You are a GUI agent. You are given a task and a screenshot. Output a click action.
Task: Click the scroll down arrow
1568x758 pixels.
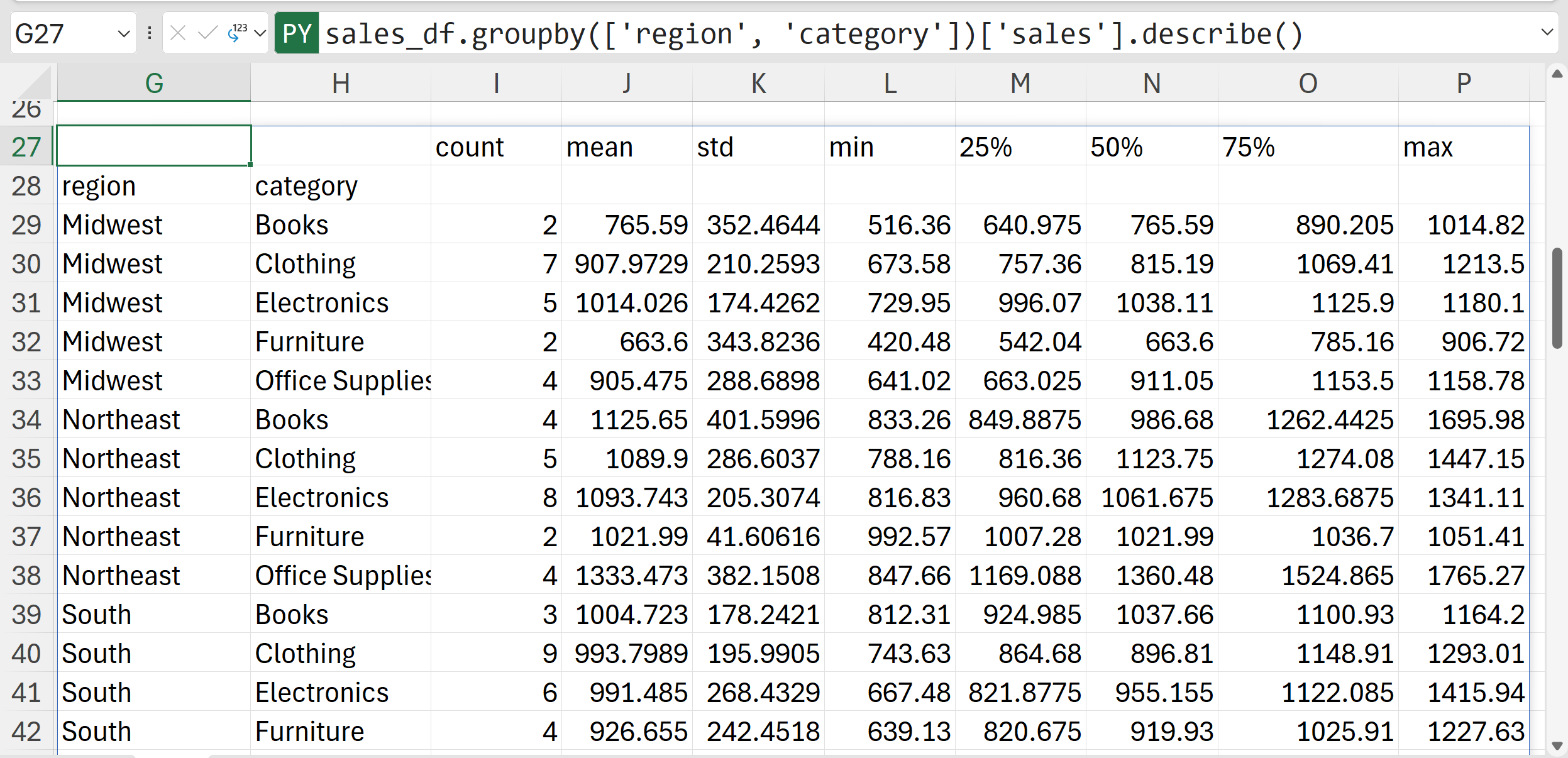1557,746
